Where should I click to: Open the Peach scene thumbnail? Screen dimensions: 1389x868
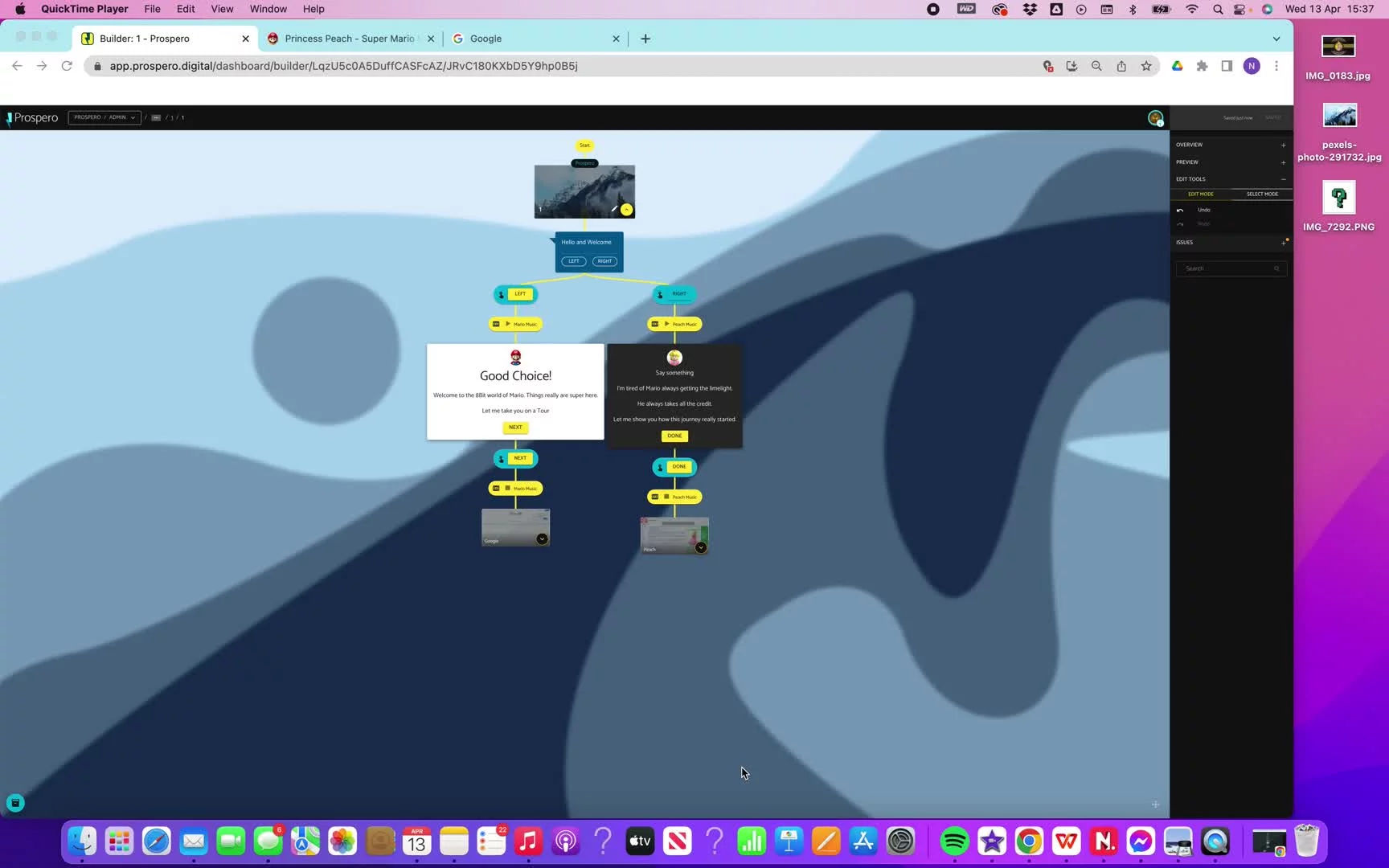point(674,536)
